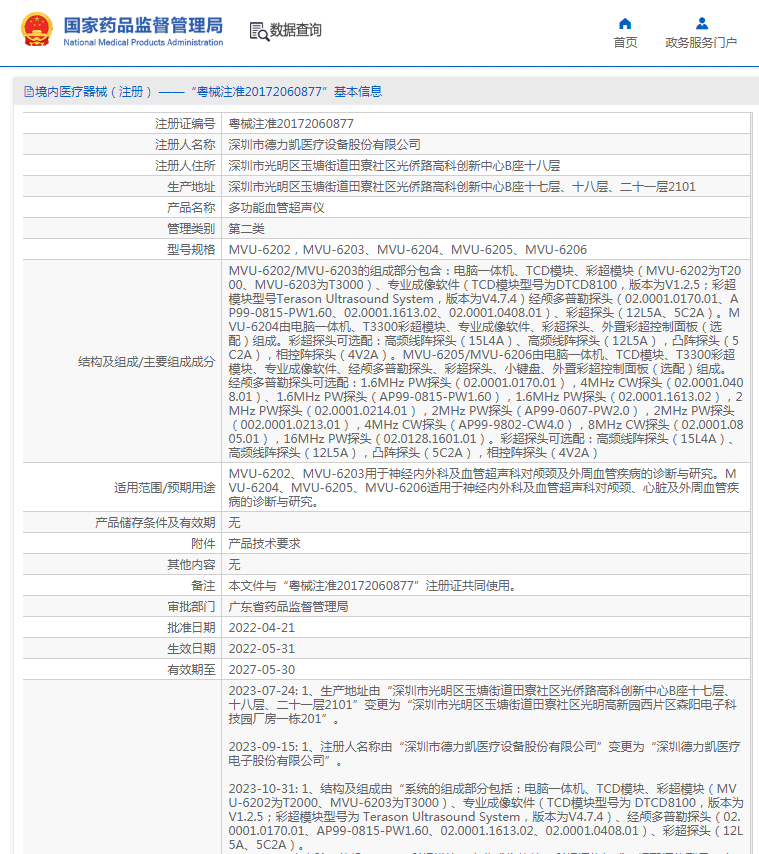
Task: Click attachment value 产品技术要求
Action: pos(265,544)
